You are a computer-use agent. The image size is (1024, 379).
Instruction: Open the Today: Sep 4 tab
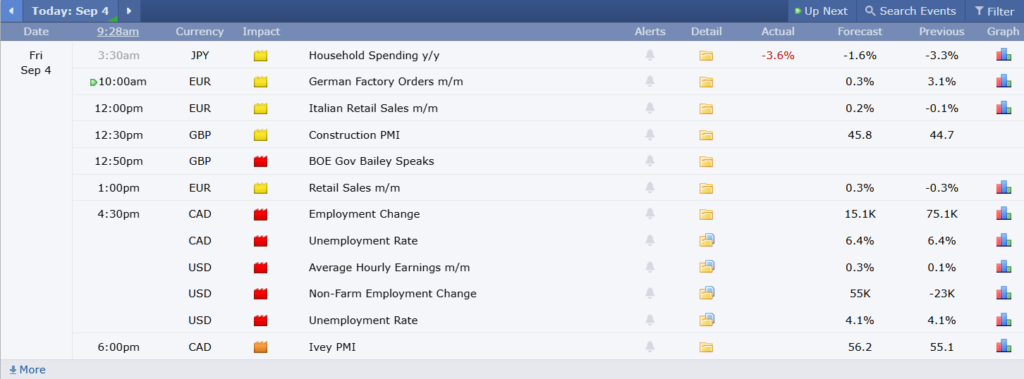(x=70, y=11)
